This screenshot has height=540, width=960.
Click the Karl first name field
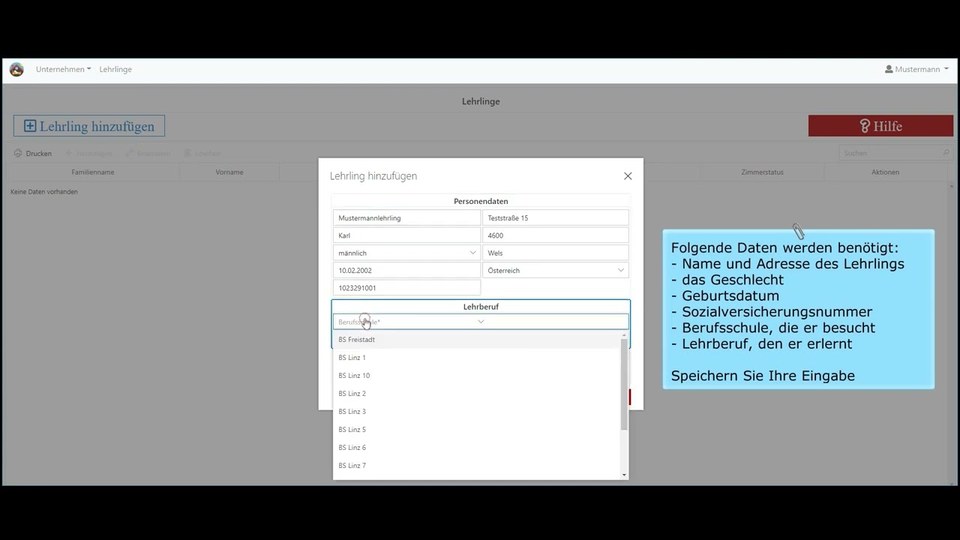(407, 235)
